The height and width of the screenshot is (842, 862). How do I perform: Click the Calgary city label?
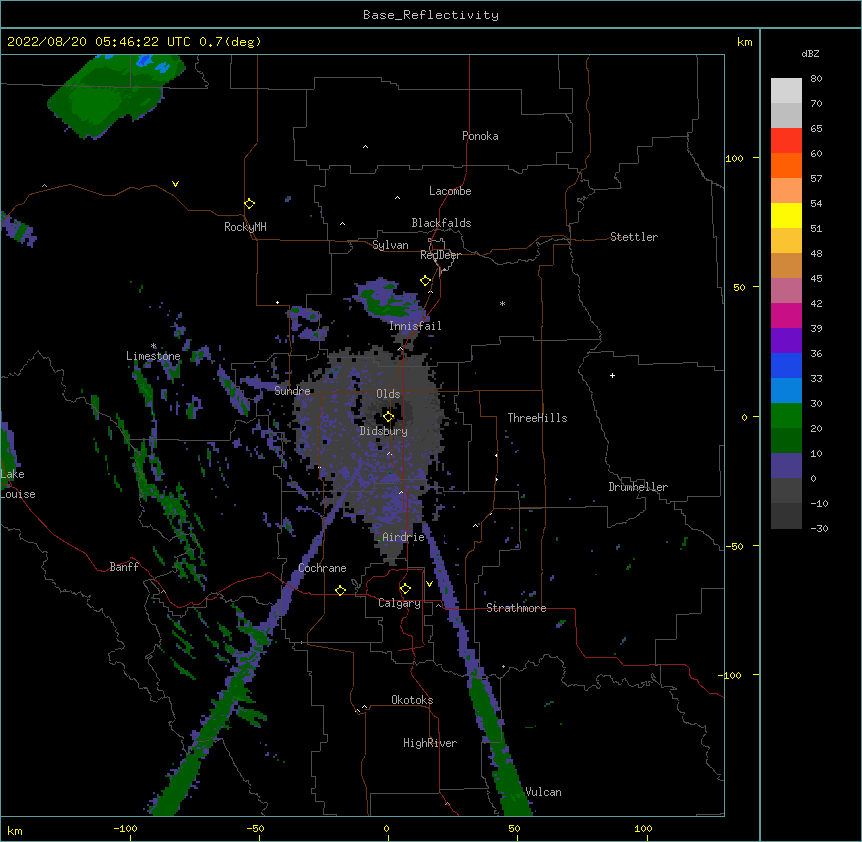point(399,603)
